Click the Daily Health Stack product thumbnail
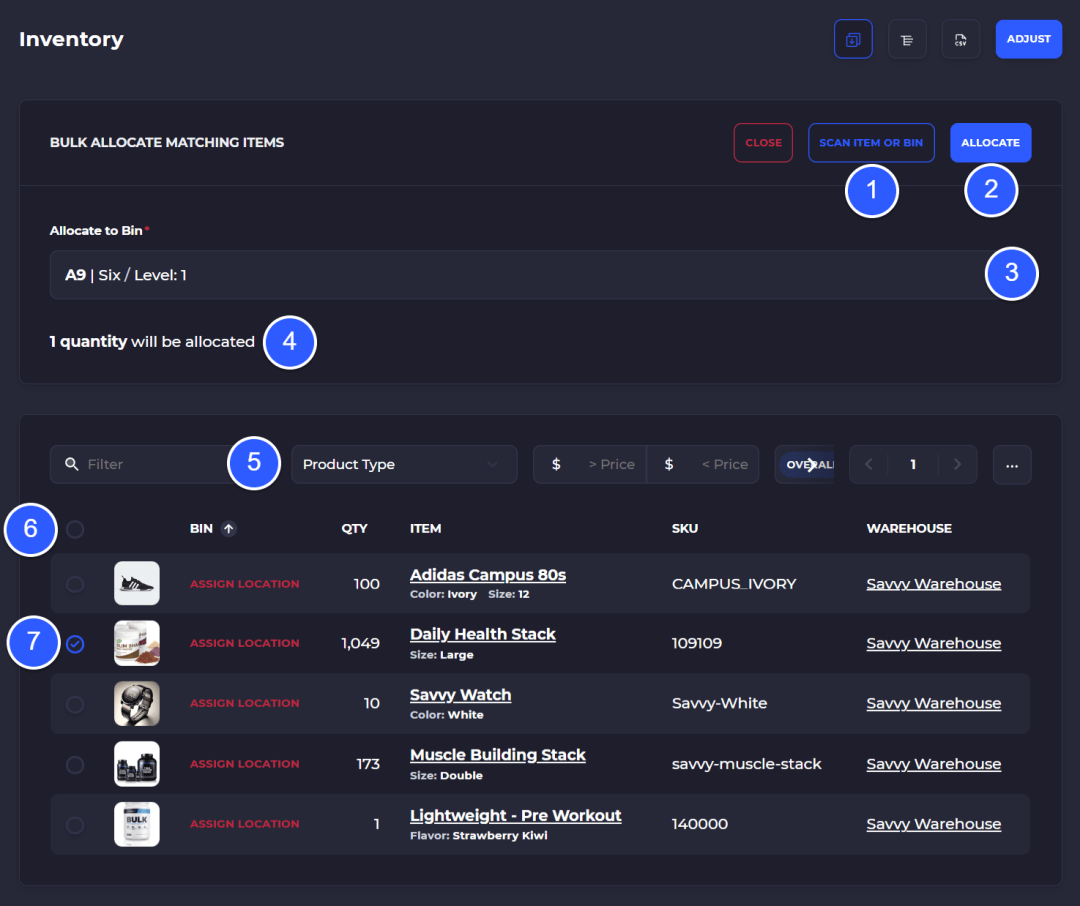The image size is (1080, 906). coord(136,644)
